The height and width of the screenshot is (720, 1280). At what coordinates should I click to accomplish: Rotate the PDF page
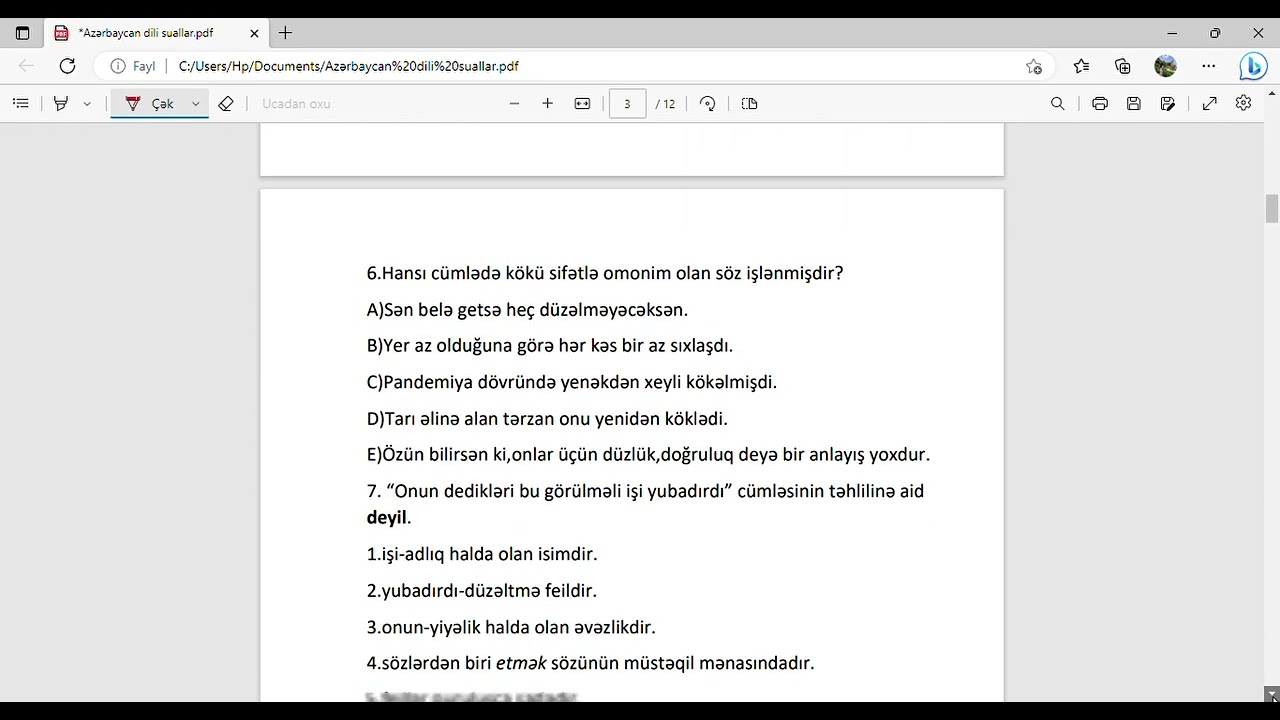point(708,103)
